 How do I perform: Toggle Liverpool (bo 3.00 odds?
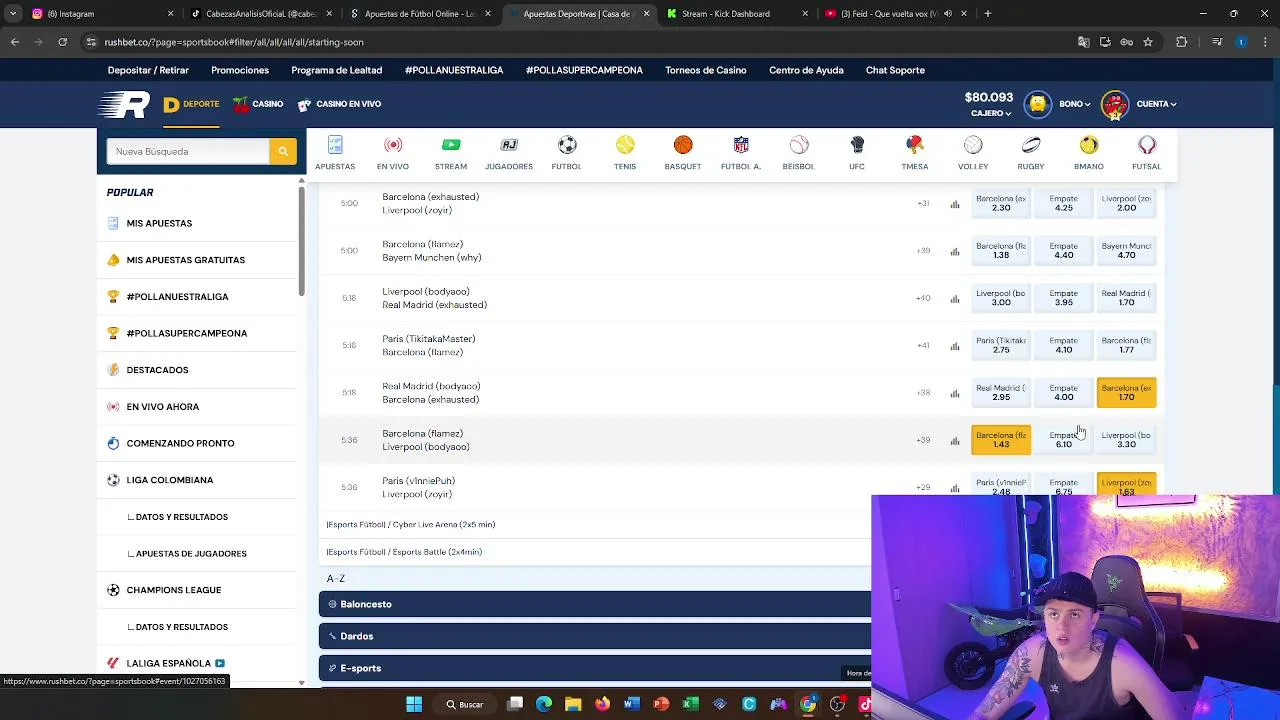(1001, 297)
